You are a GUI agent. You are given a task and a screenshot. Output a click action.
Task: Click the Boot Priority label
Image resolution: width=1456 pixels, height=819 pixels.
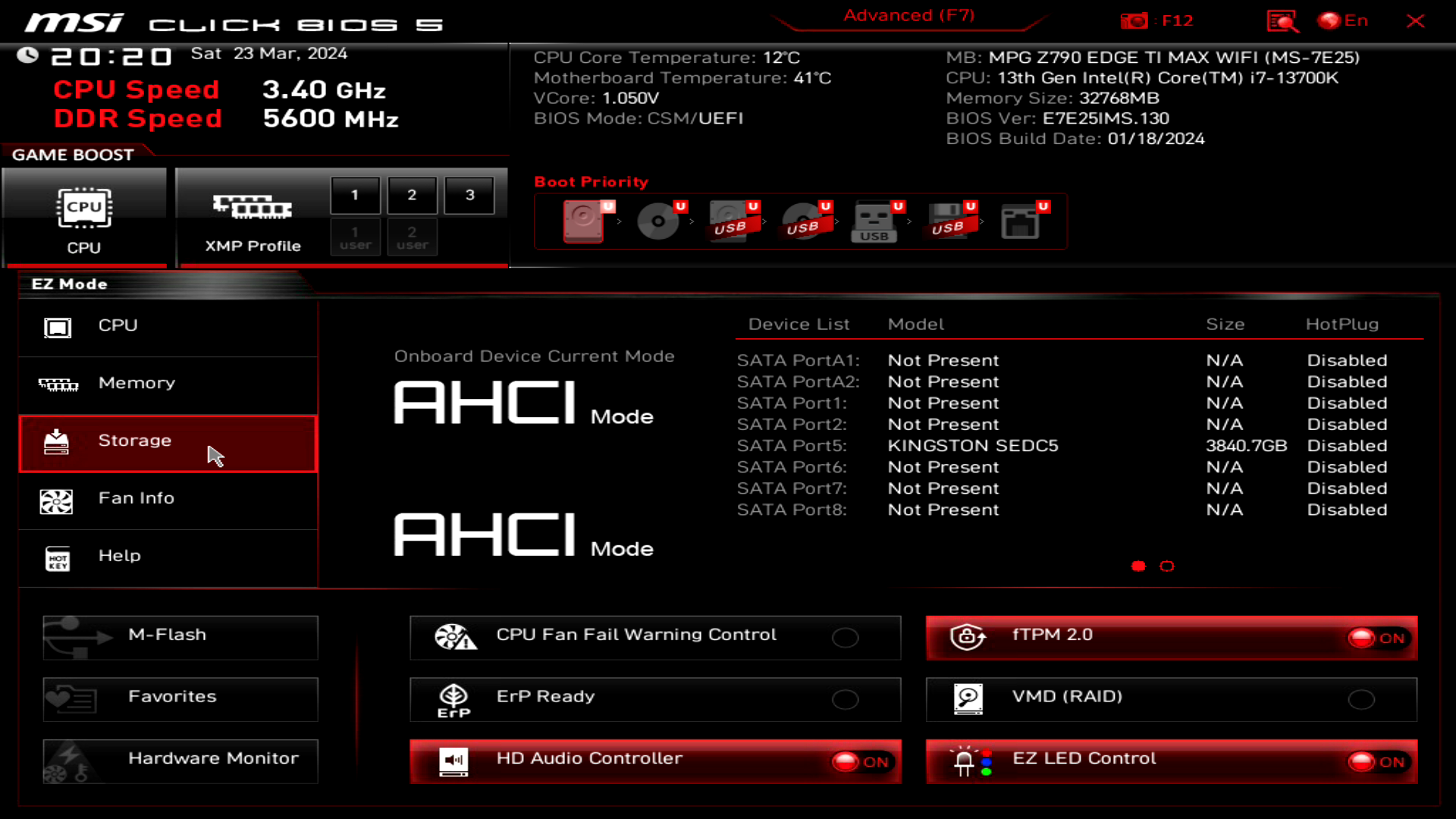point(591,182)
